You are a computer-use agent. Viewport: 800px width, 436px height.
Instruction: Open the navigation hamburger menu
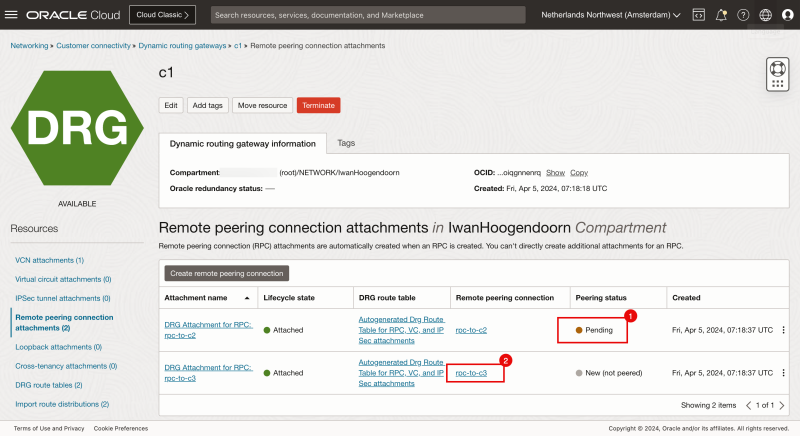13,15
